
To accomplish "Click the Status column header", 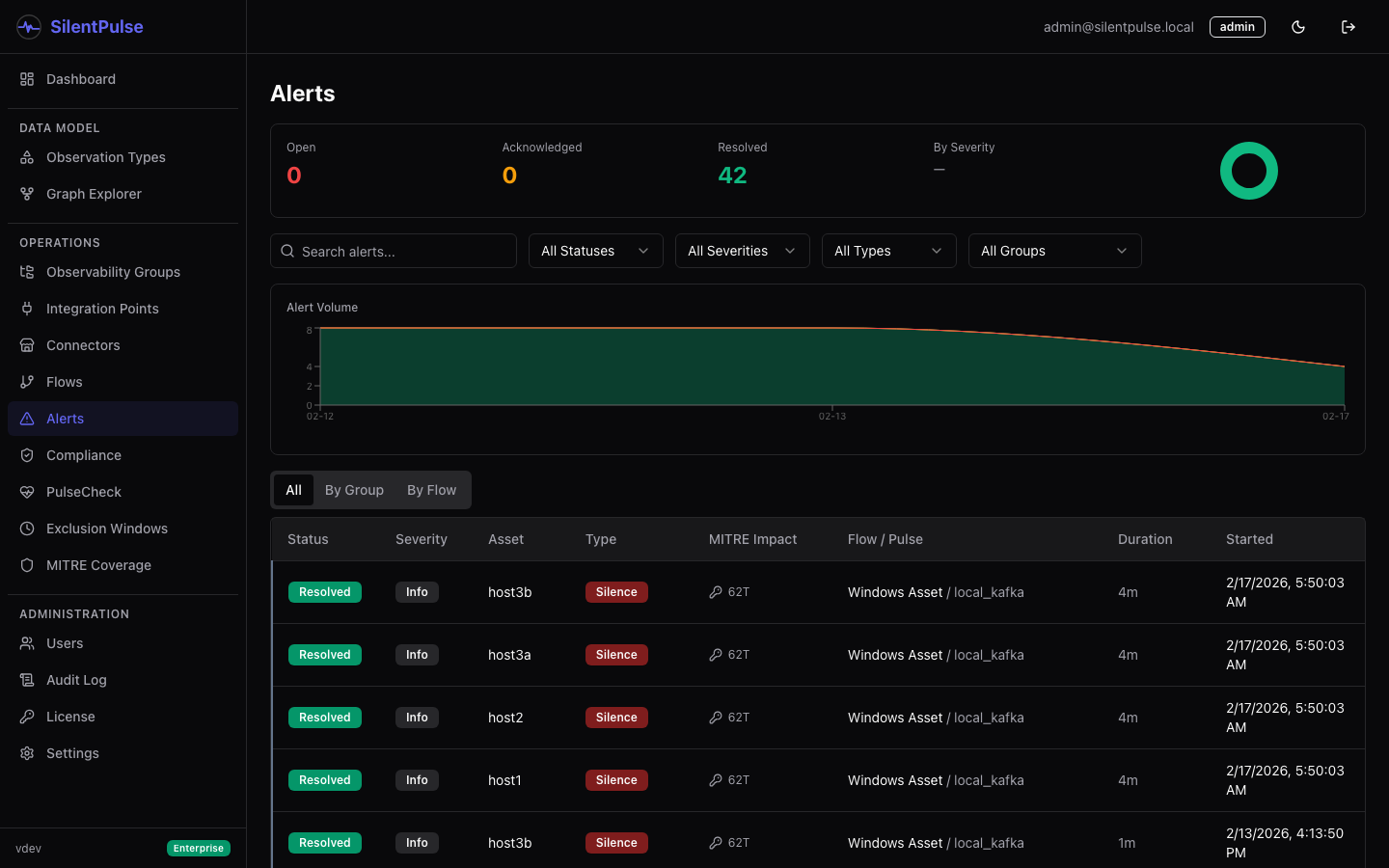I will click(x=308, y=539).
